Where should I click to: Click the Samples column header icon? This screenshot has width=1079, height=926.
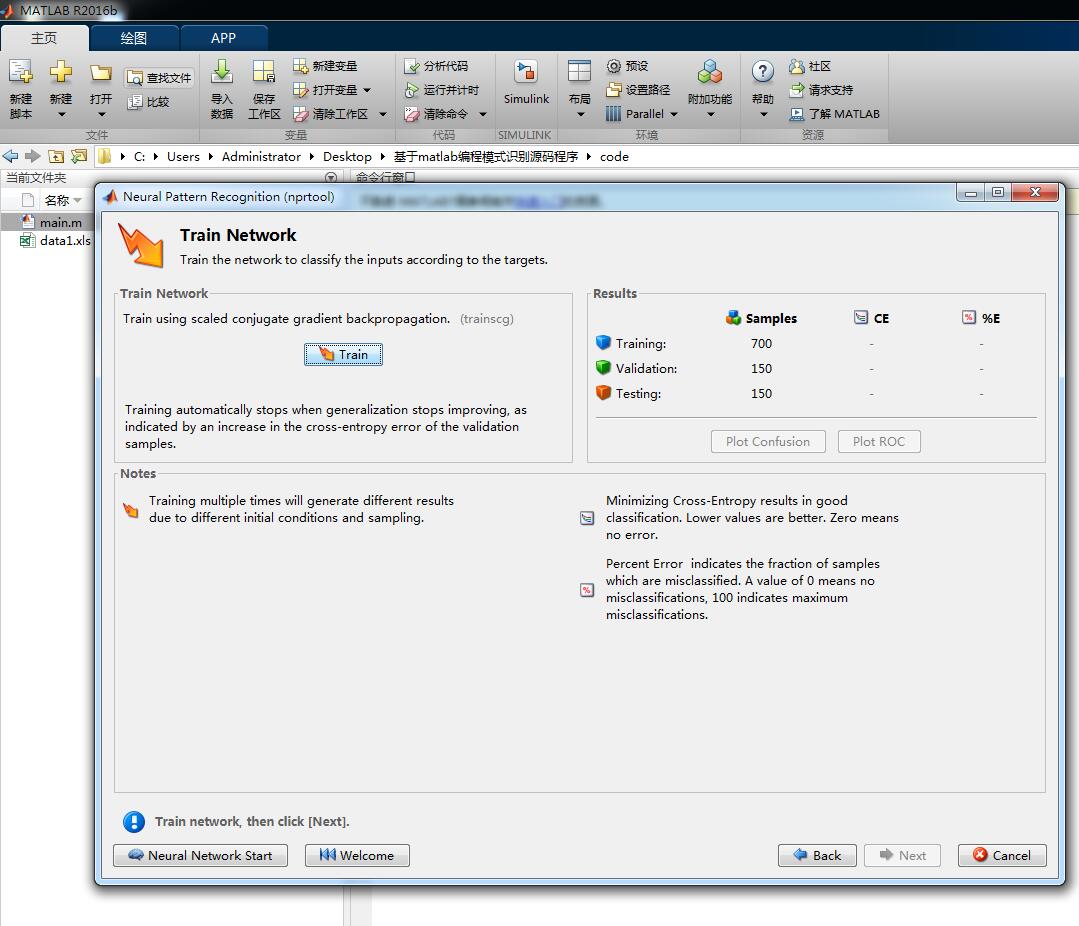coord(734,318)
